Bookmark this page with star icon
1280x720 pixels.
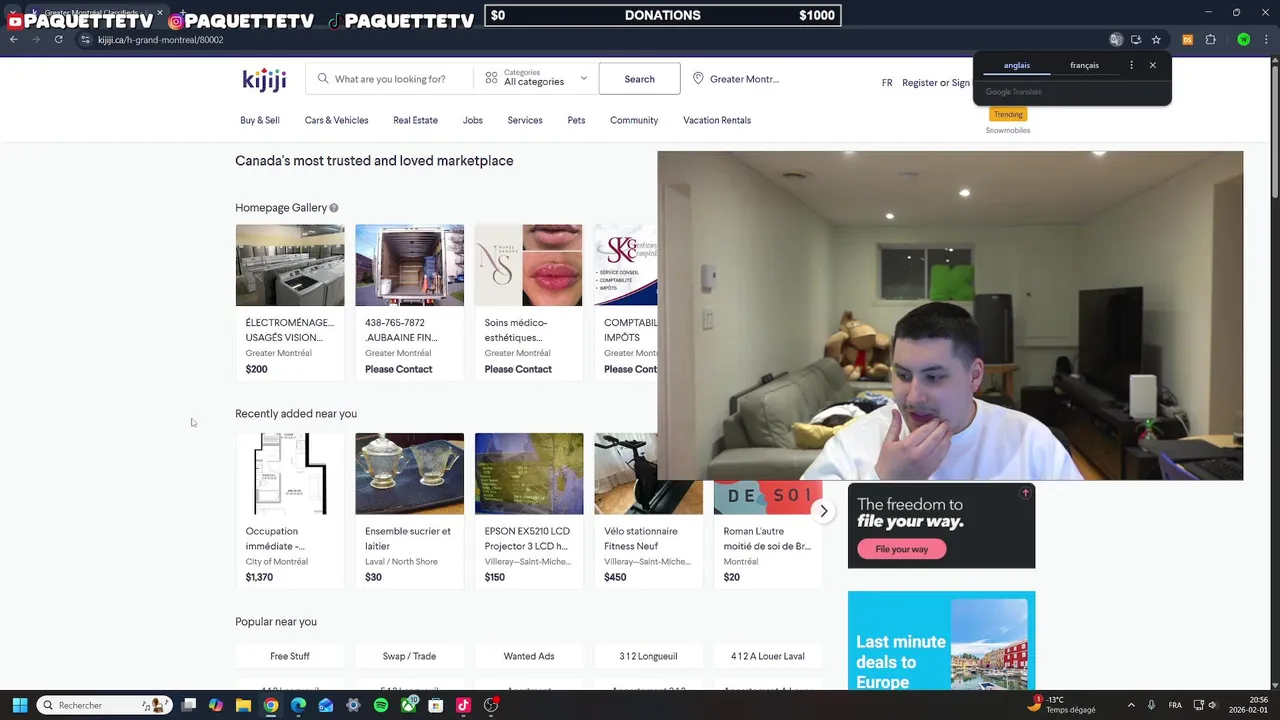[x=1156, y=40]
